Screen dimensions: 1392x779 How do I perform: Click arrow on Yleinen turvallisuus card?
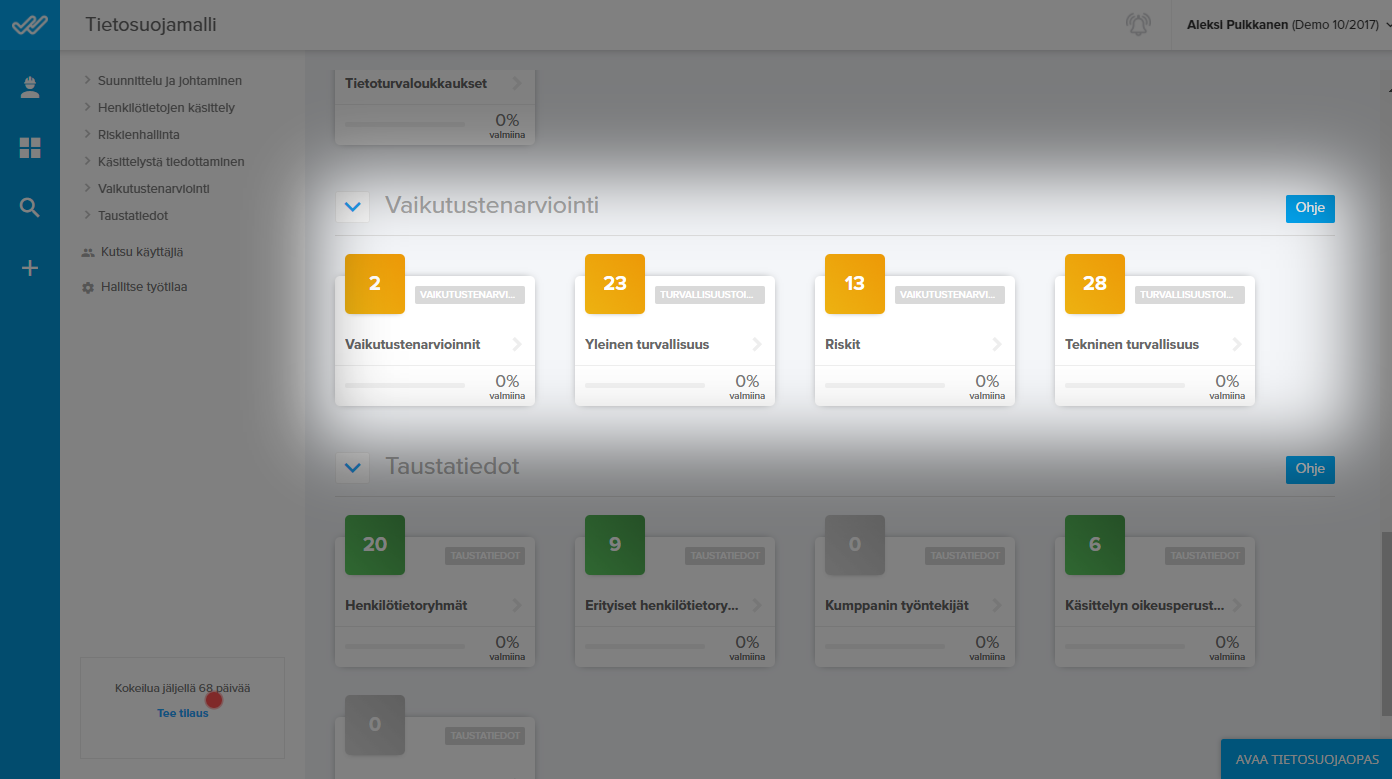coord(757,344)
